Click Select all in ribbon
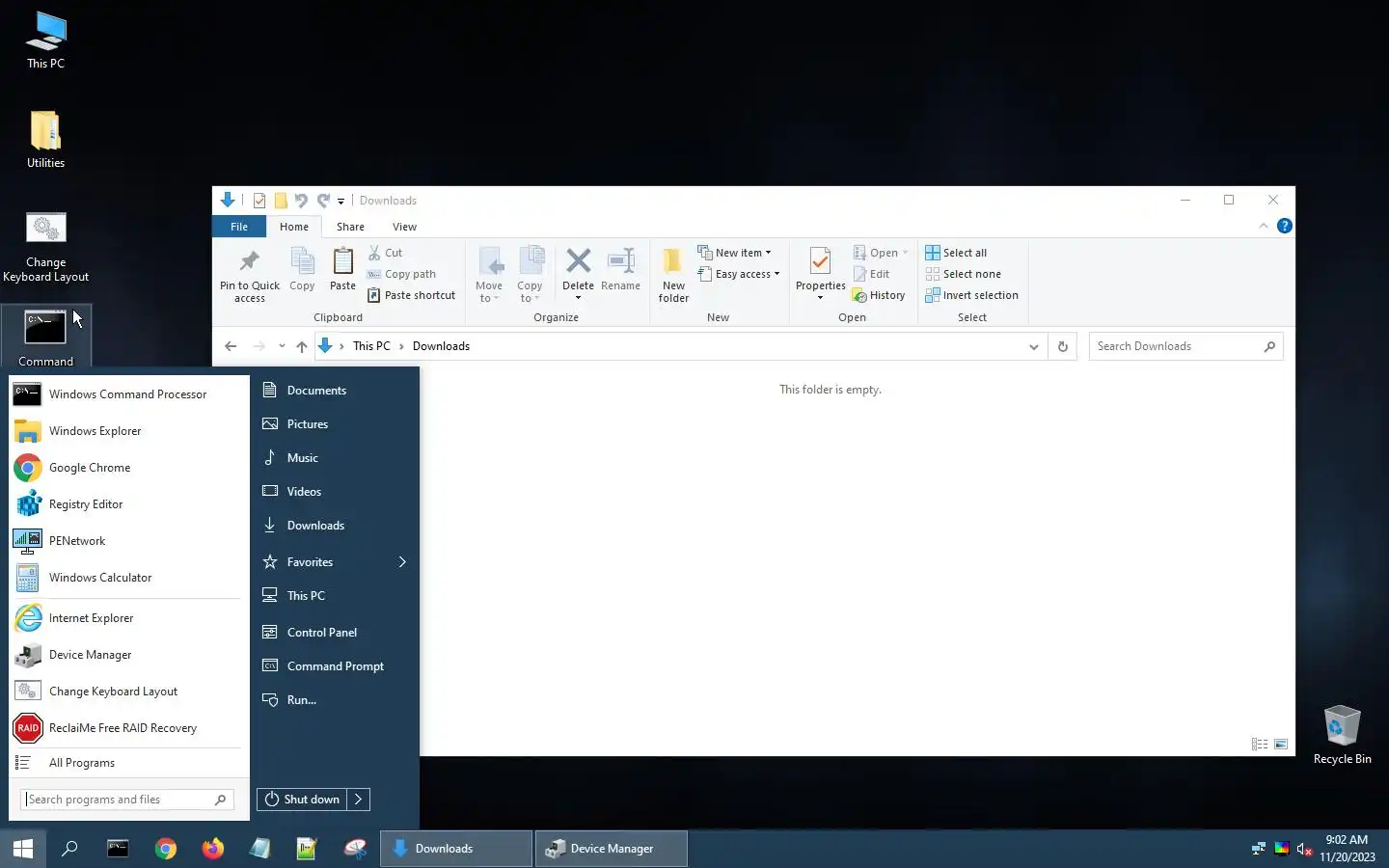Viewport: 1389px width, 868px height. (x=956, y=253)
